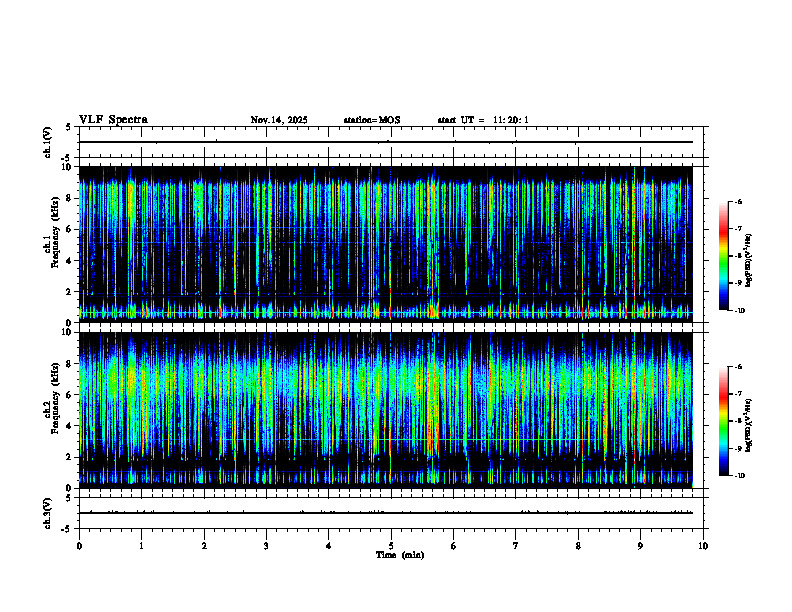Screen dimensions: 792x612
Task: Click the "5" upper tick of ch.1(V) axis
Action: point(69,128)
